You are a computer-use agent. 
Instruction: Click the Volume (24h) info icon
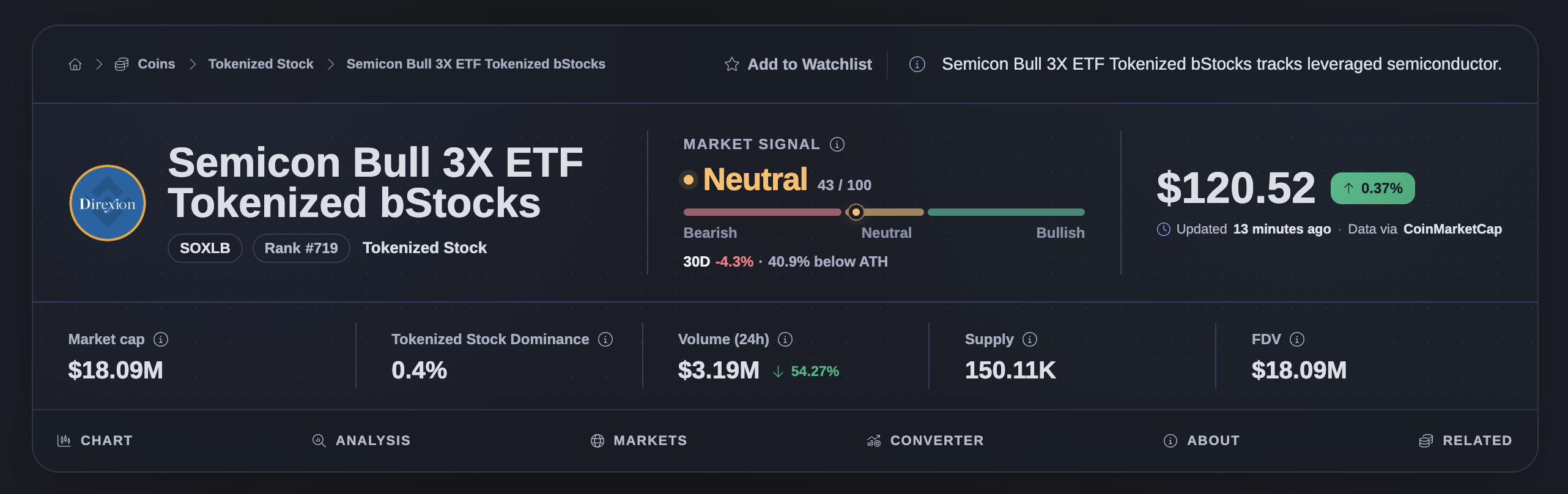[785, 339]
